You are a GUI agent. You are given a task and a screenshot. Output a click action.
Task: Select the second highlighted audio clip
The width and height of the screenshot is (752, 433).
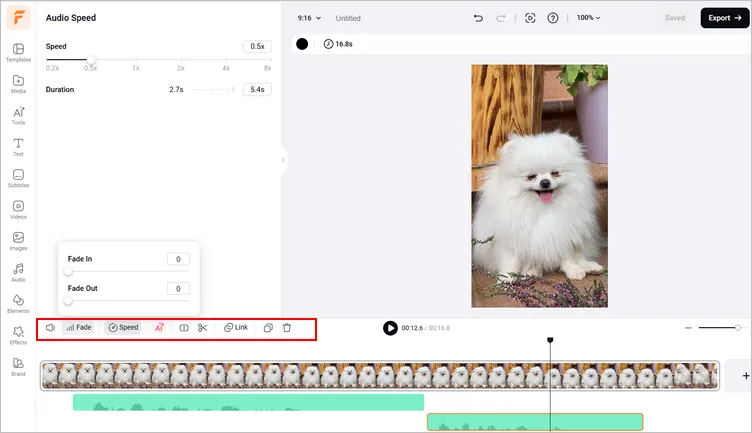pyautogui.click(x=535, y=422)
